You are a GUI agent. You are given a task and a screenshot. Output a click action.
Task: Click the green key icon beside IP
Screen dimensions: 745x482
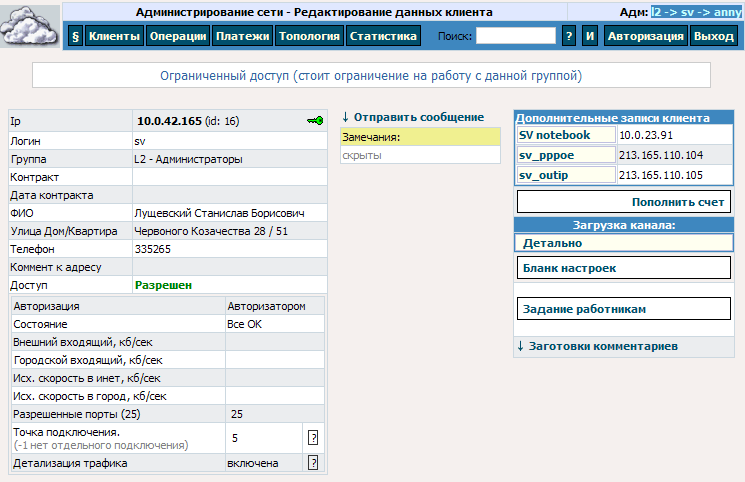click(315, 121)
